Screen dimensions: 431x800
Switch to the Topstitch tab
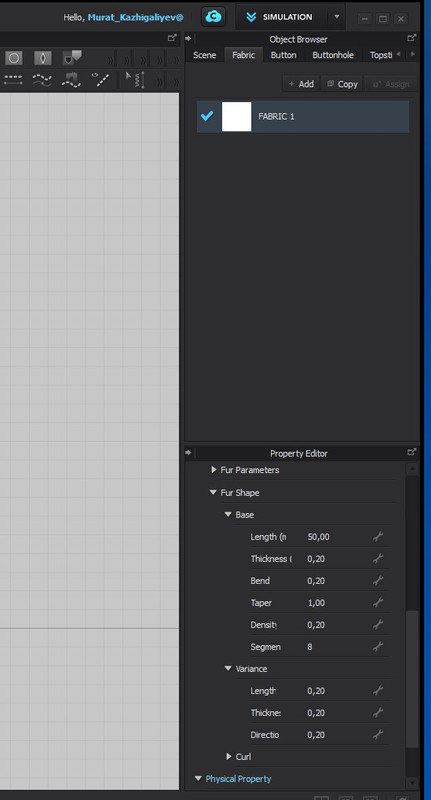click(x=381, y=55)
